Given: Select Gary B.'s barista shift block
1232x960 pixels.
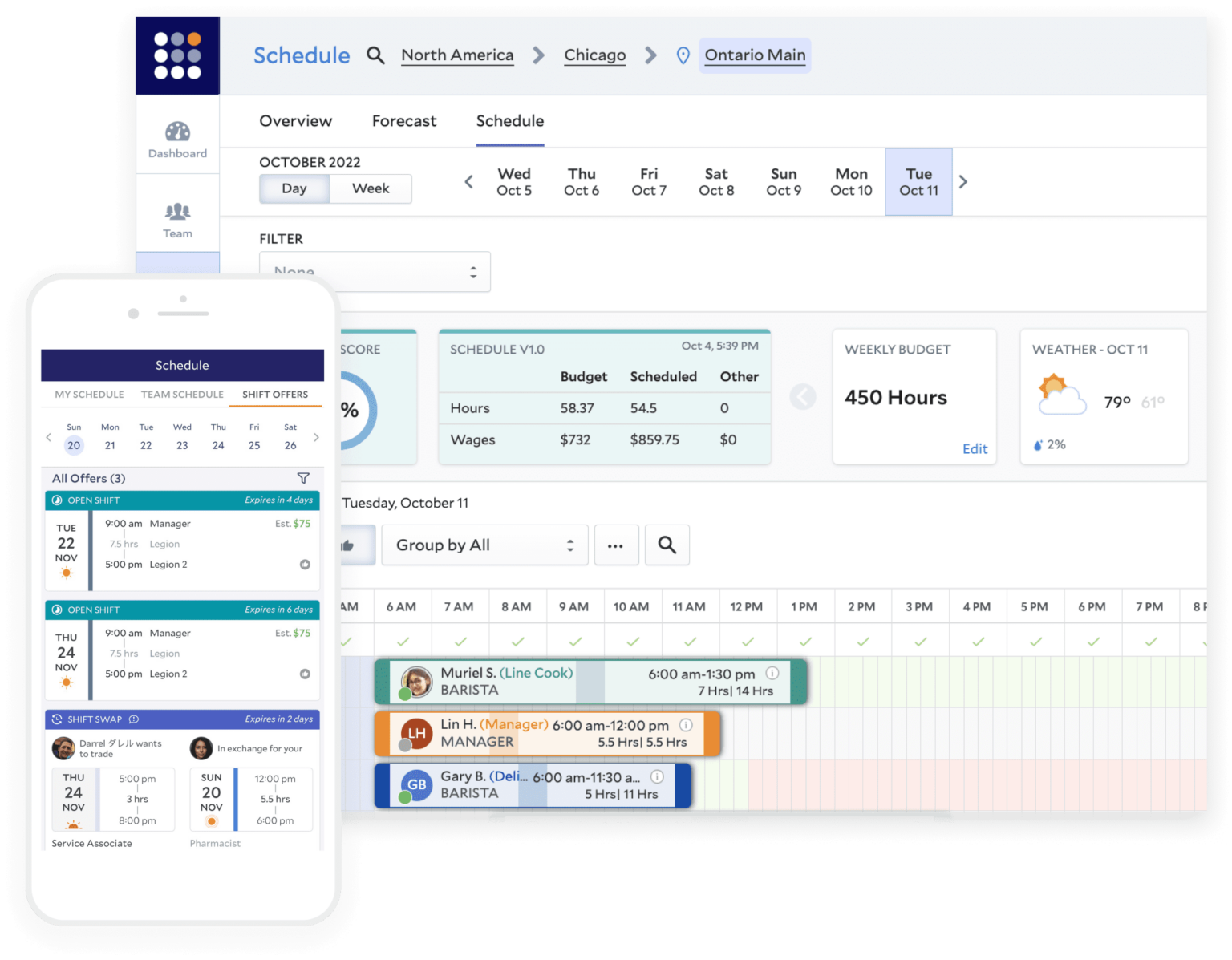Looking at the screenshot, I should click(532, 785).
